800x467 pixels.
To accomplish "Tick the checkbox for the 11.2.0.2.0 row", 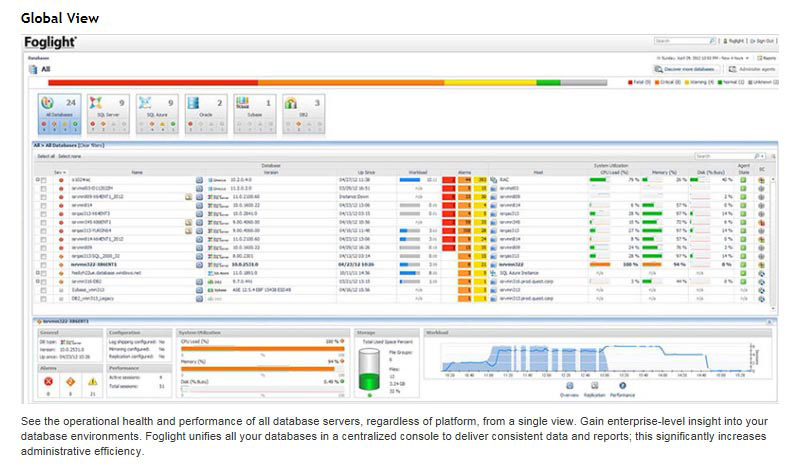I will pyautogui.click(x=43, y=189).
